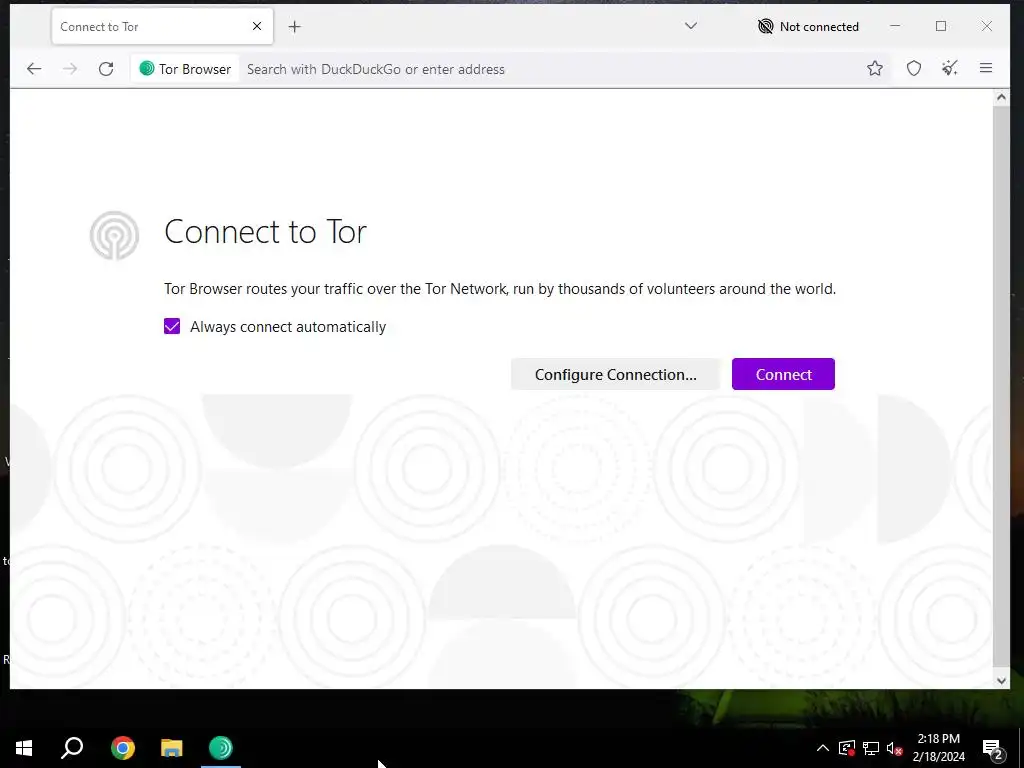Click the New Identity broom icon
1024x768 pixels.
coord(950,68)
